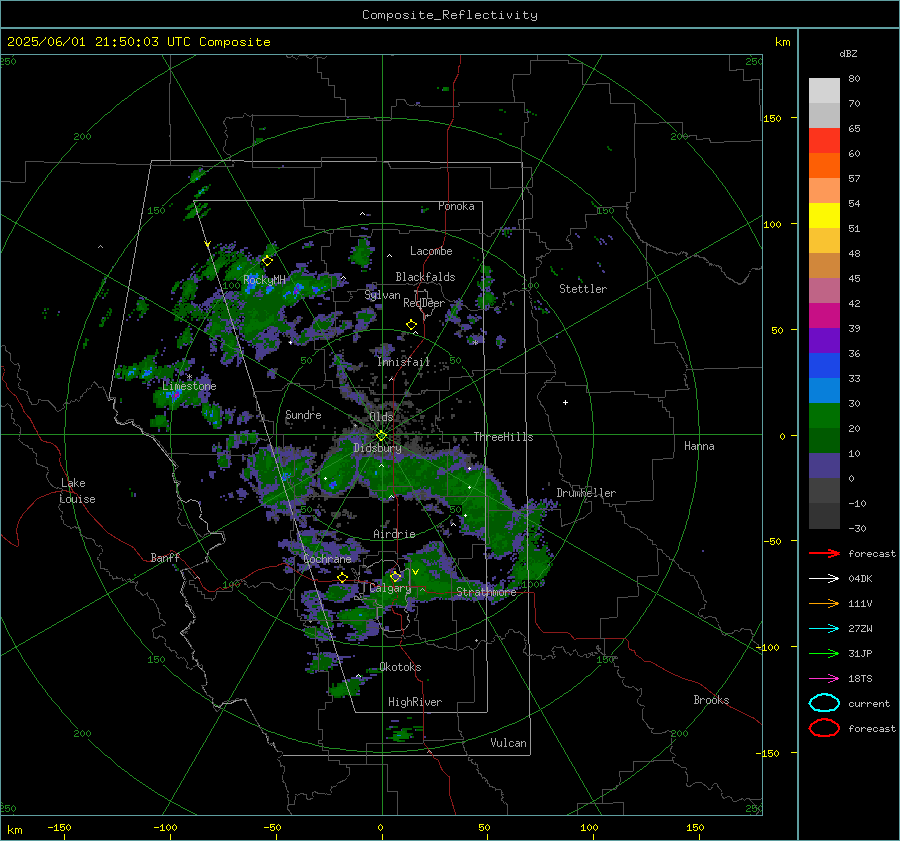This screenshot has width=900, height=841.
Task: Click the Didsbury label
Action: tap(377, 448)
